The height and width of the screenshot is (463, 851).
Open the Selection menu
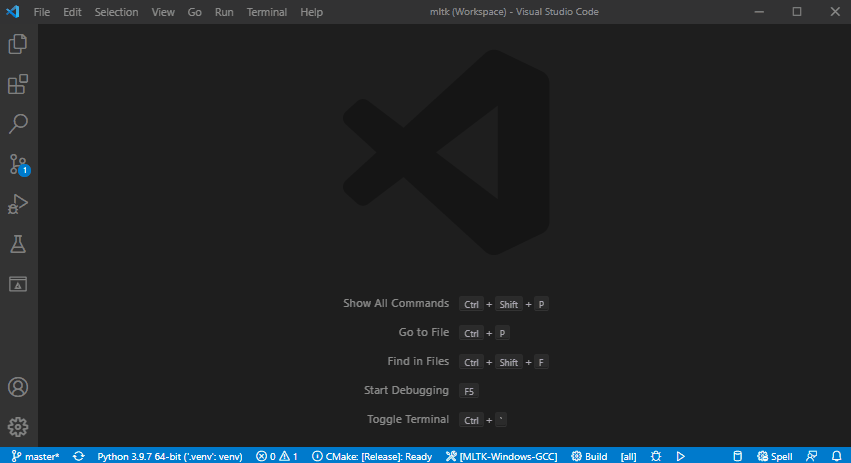[116, 12]
